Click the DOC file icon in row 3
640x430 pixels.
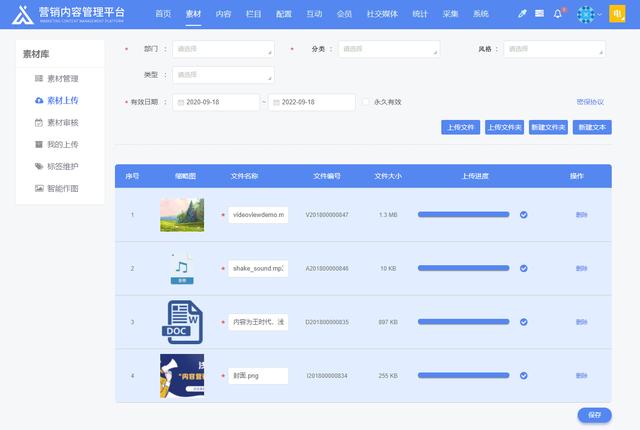point(182,321)
